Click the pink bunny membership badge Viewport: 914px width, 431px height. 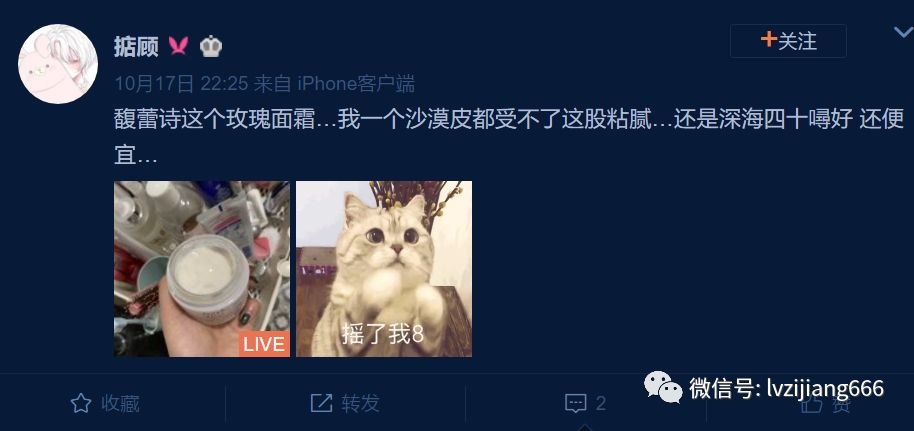click(179, 45)
